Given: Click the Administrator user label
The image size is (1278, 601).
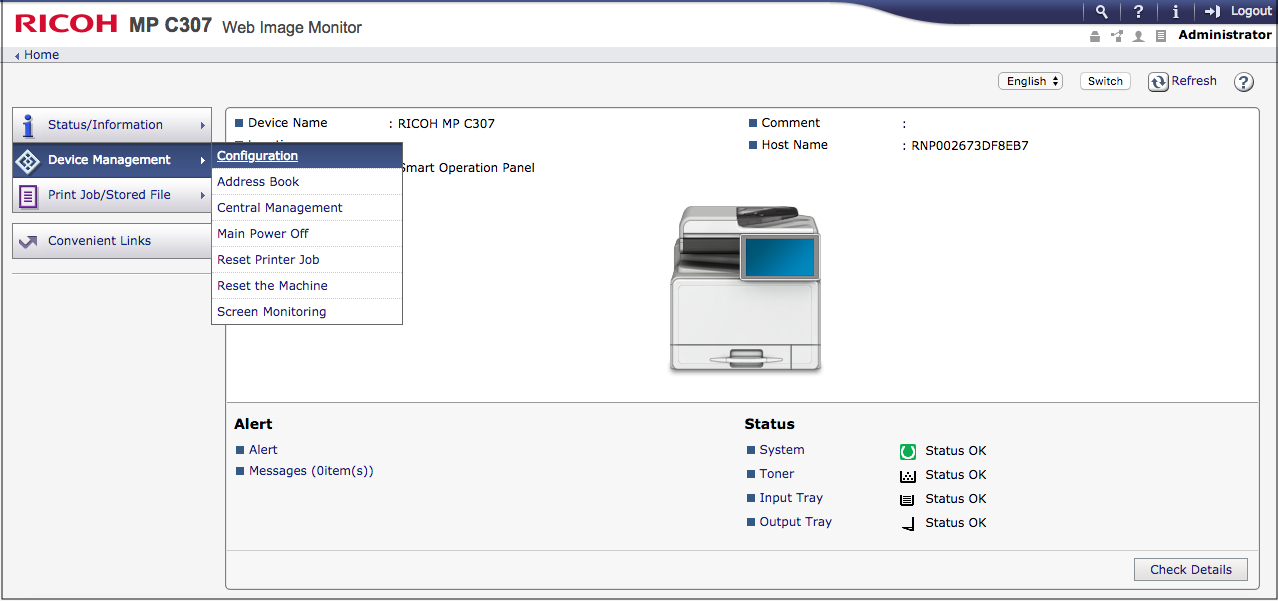Looking at the screenshot, I should [1225, 35].
